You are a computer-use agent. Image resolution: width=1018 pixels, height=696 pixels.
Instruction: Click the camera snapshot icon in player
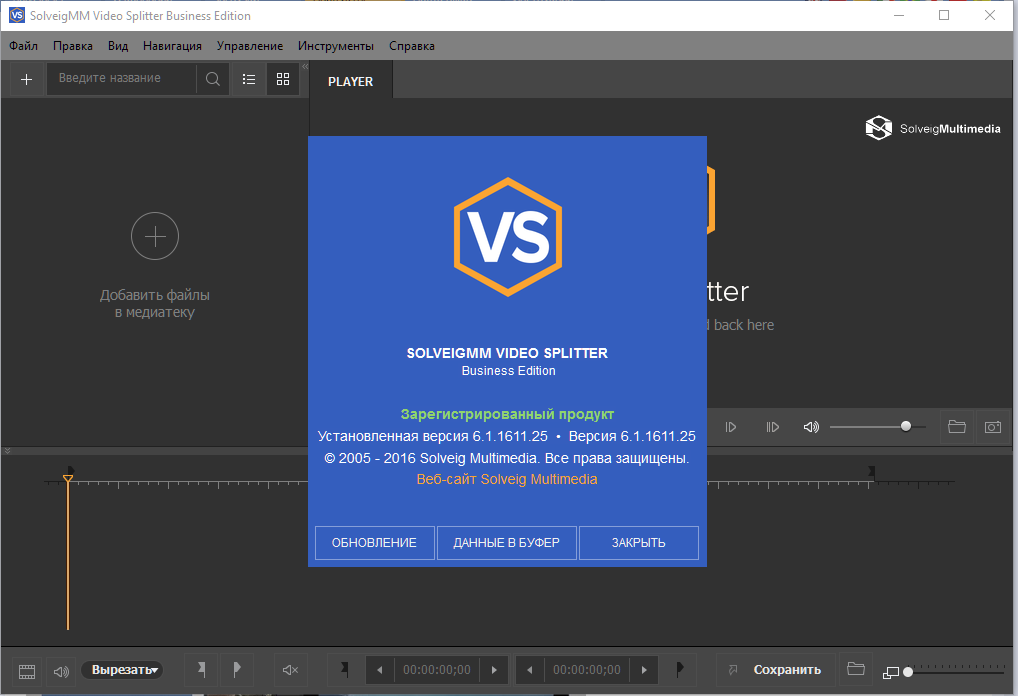992,427
